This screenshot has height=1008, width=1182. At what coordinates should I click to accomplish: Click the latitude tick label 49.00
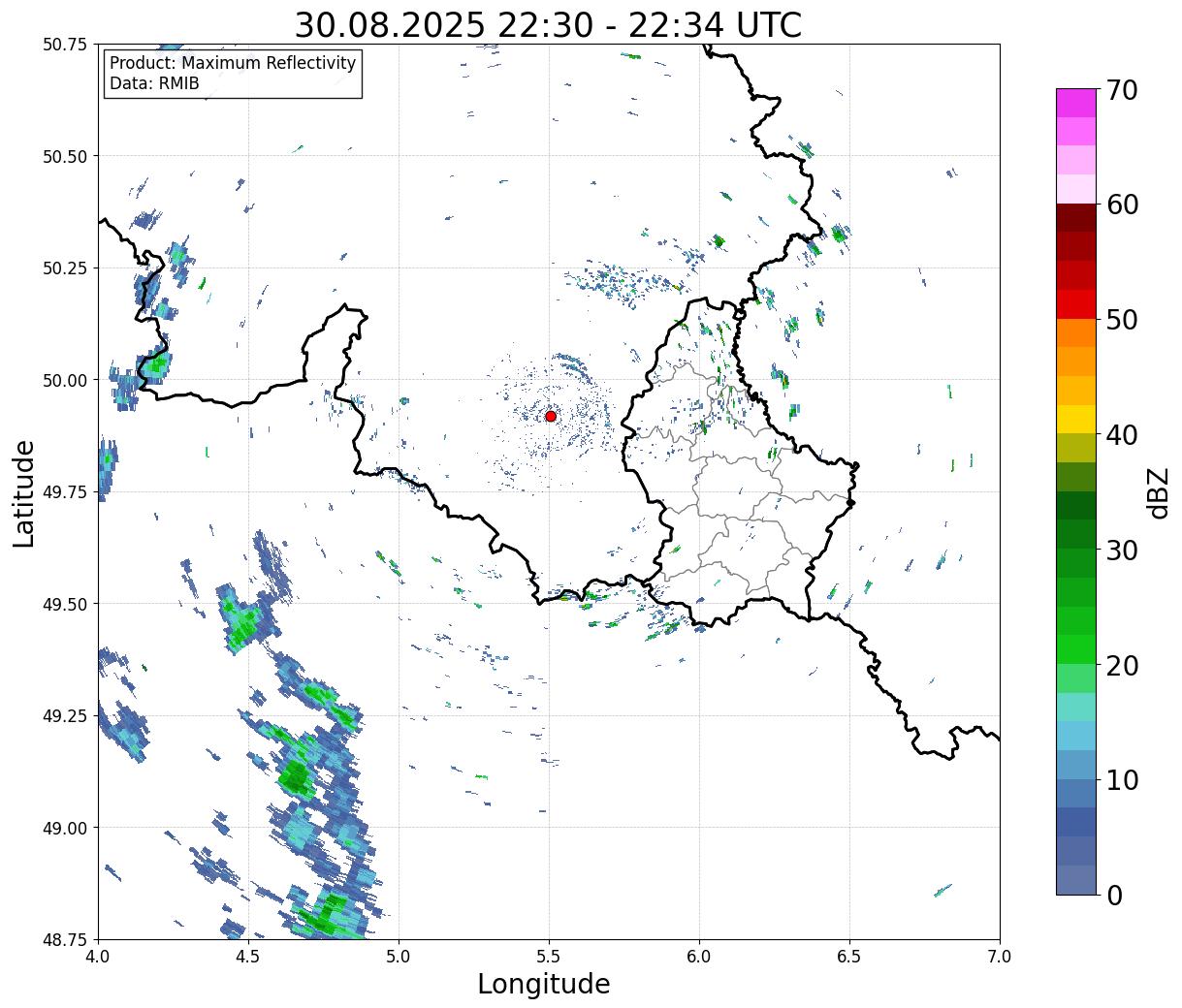click(65, 828)
